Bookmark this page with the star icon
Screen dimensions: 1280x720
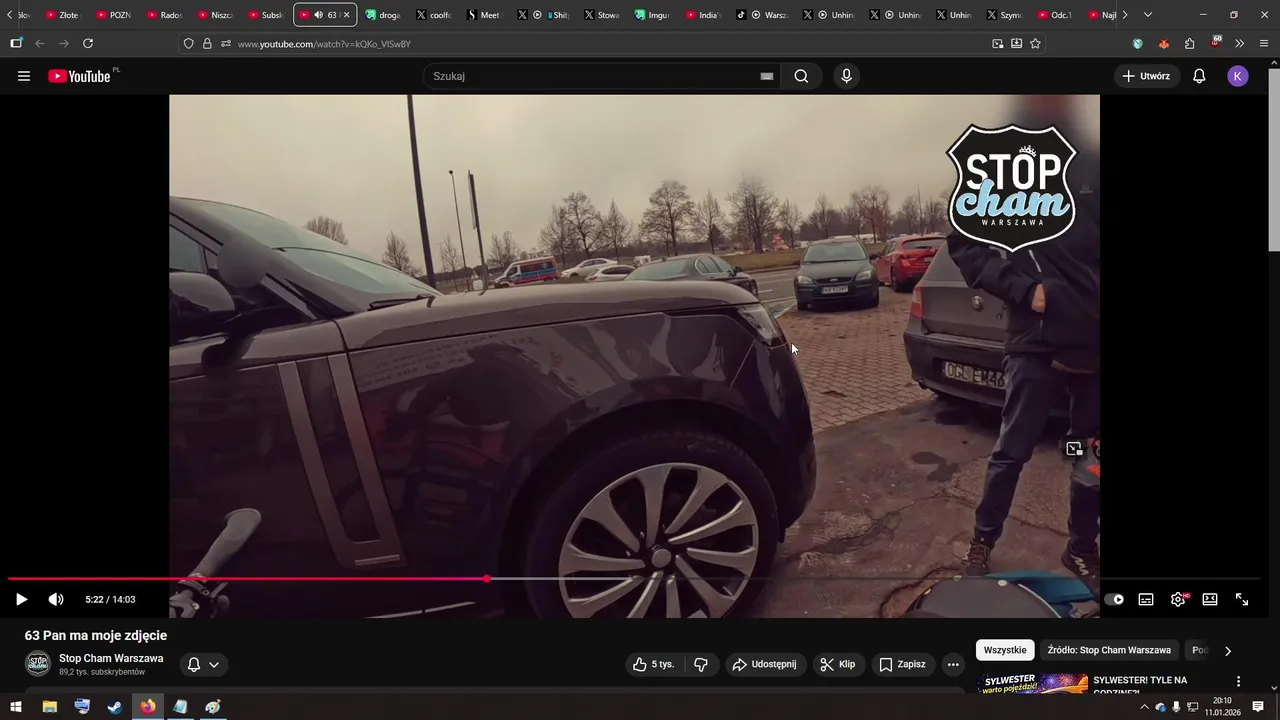(x=1035, y=43)
